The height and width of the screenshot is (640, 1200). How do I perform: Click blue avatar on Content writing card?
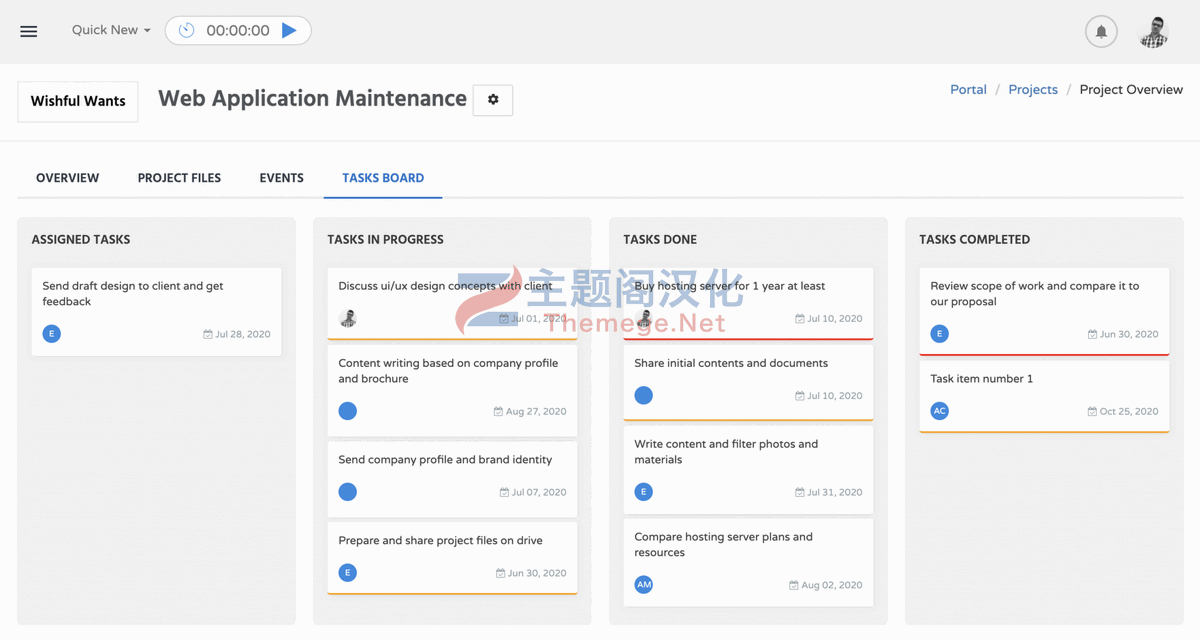(x=348, y=411)
